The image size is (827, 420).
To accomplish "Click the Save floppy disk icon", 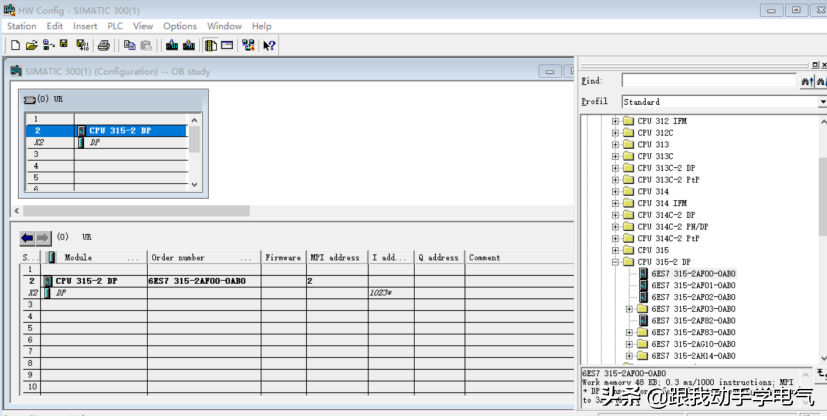I will (x=64, y=44).
